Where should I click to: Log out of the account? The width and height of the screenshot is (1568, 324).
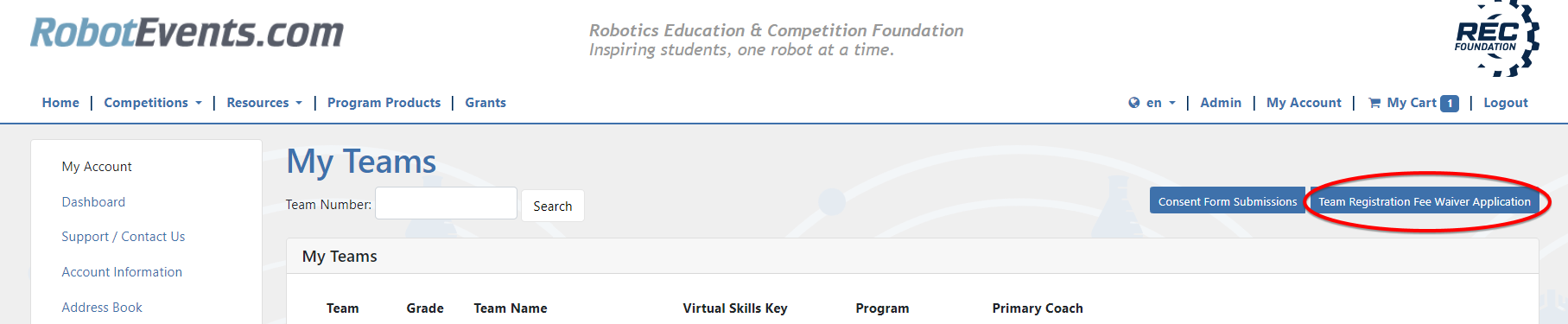click(x=1506, y=103)
